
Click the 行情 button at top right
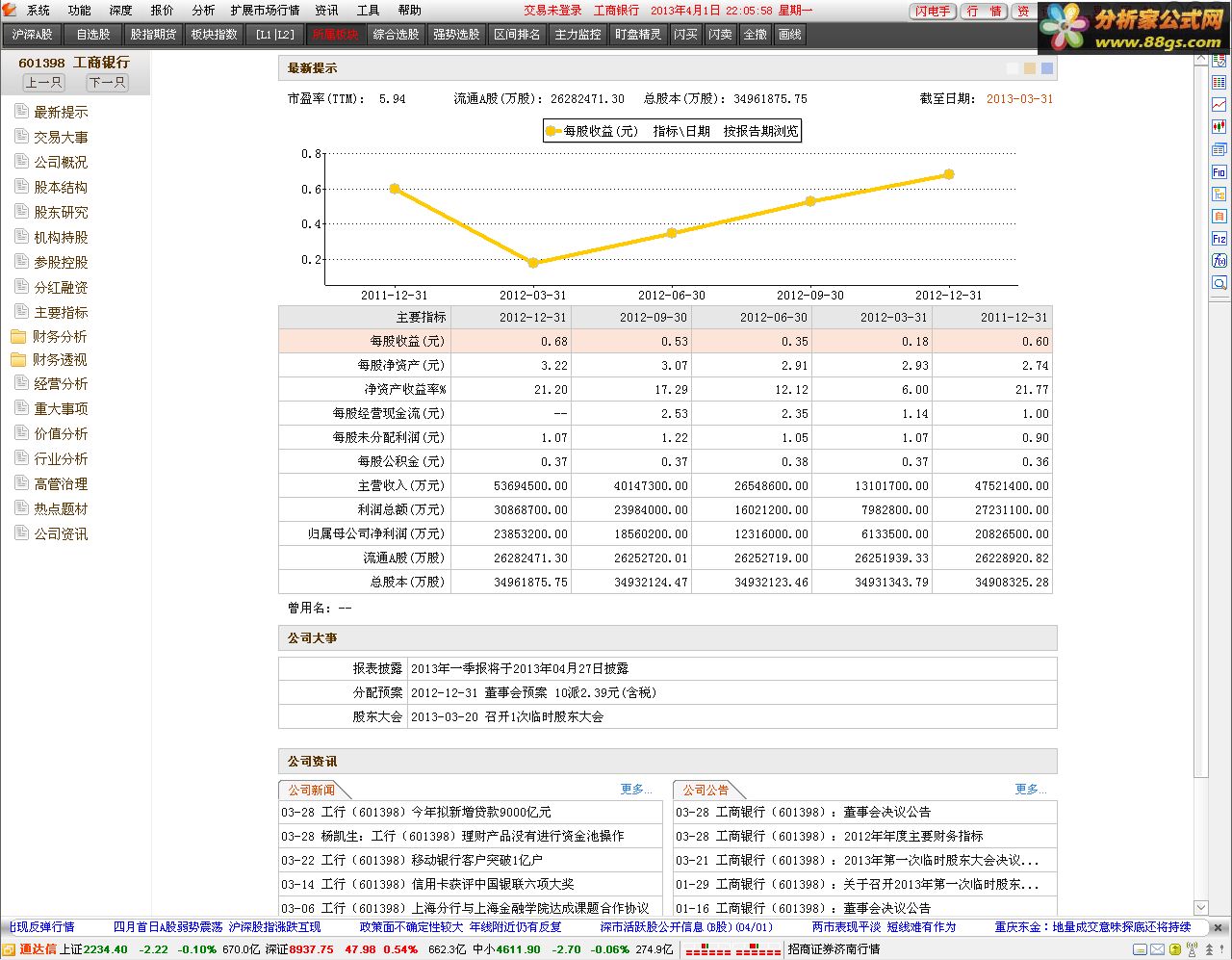point(985,11)
